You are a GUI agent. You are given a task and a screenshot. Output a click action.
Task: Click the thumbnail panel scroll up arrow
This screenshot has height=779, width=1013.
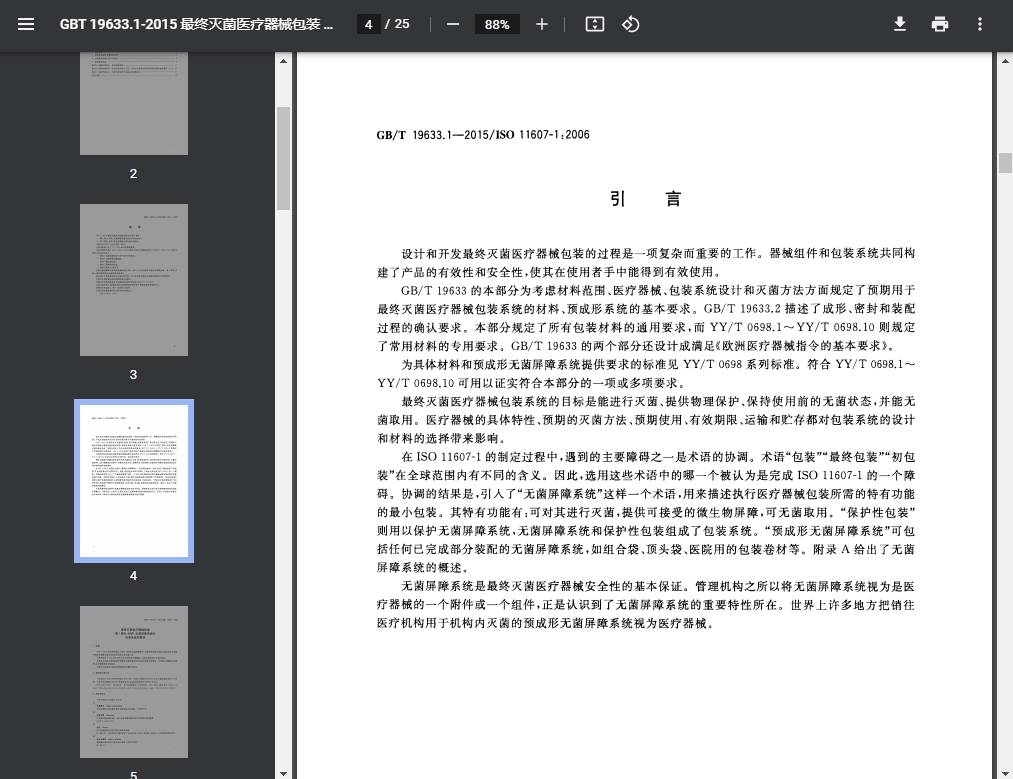[283, 61]
